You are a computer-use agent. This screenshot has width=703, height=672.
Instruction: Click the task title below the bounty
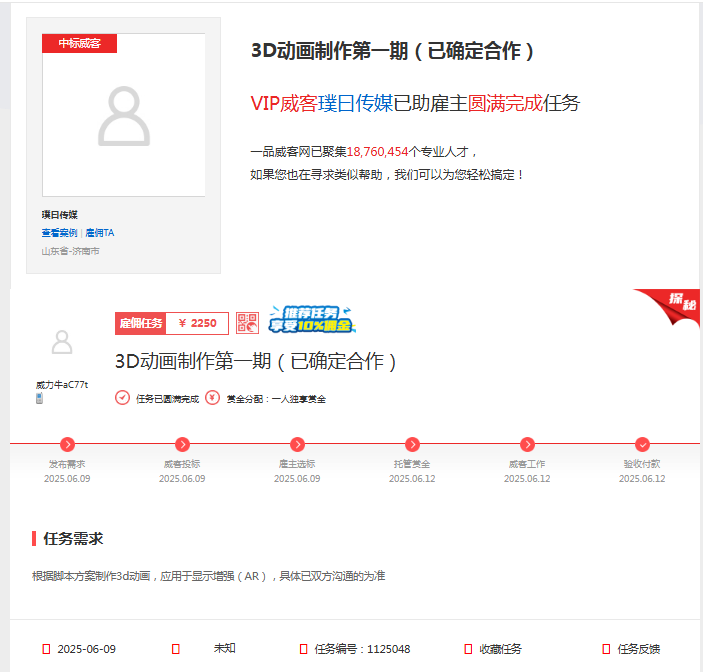[x=256, y=361]
